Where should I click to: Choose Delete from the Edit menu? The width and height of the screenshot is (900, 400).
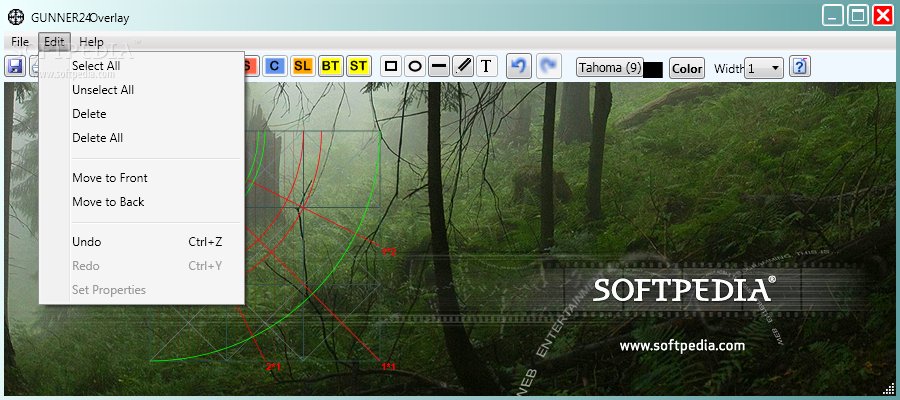142,114
